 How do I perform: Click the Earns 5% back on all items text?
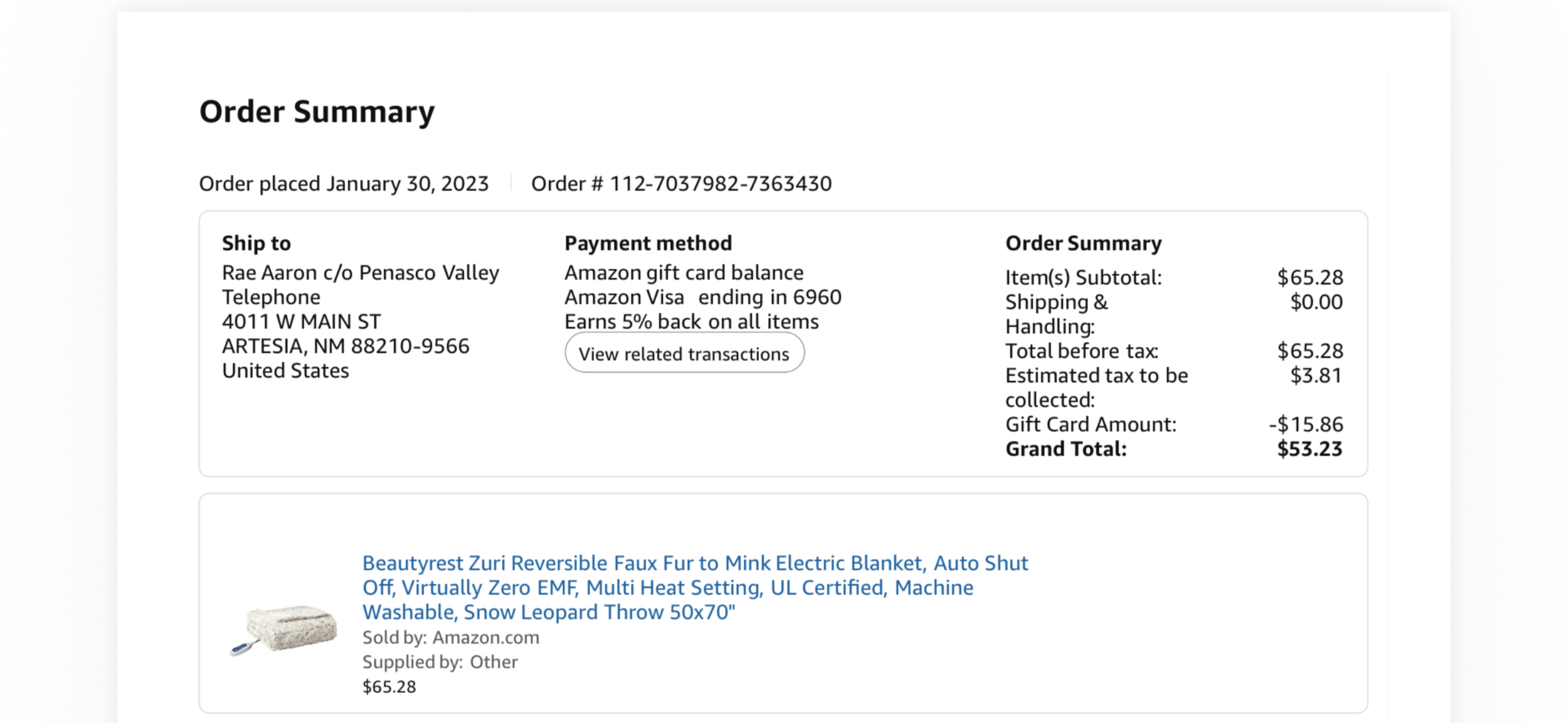click(x=691, y=321)
